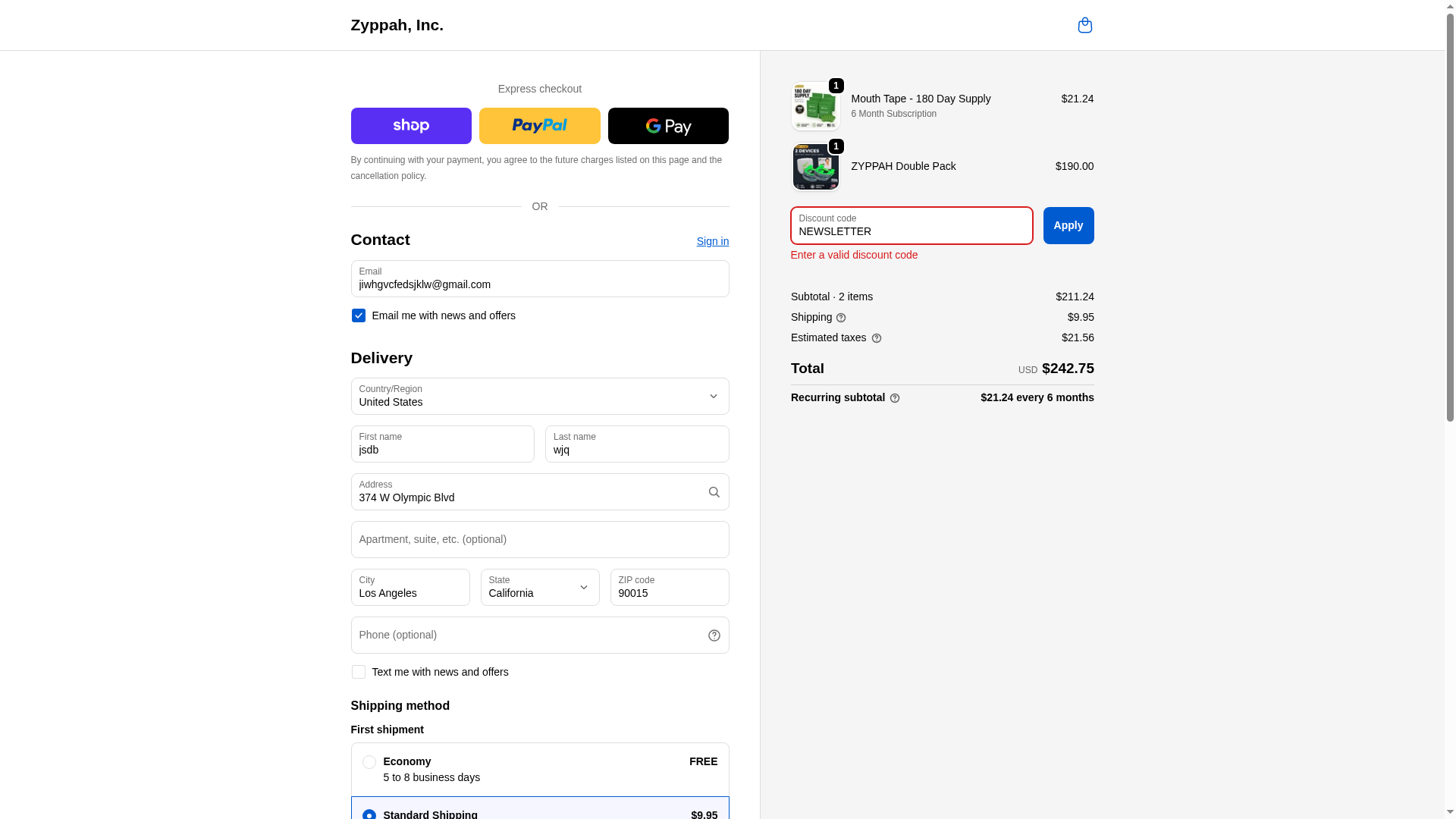This screenshot has width=1456, height=819.
Task: Click the Email input field
Action: coord(540,278)
